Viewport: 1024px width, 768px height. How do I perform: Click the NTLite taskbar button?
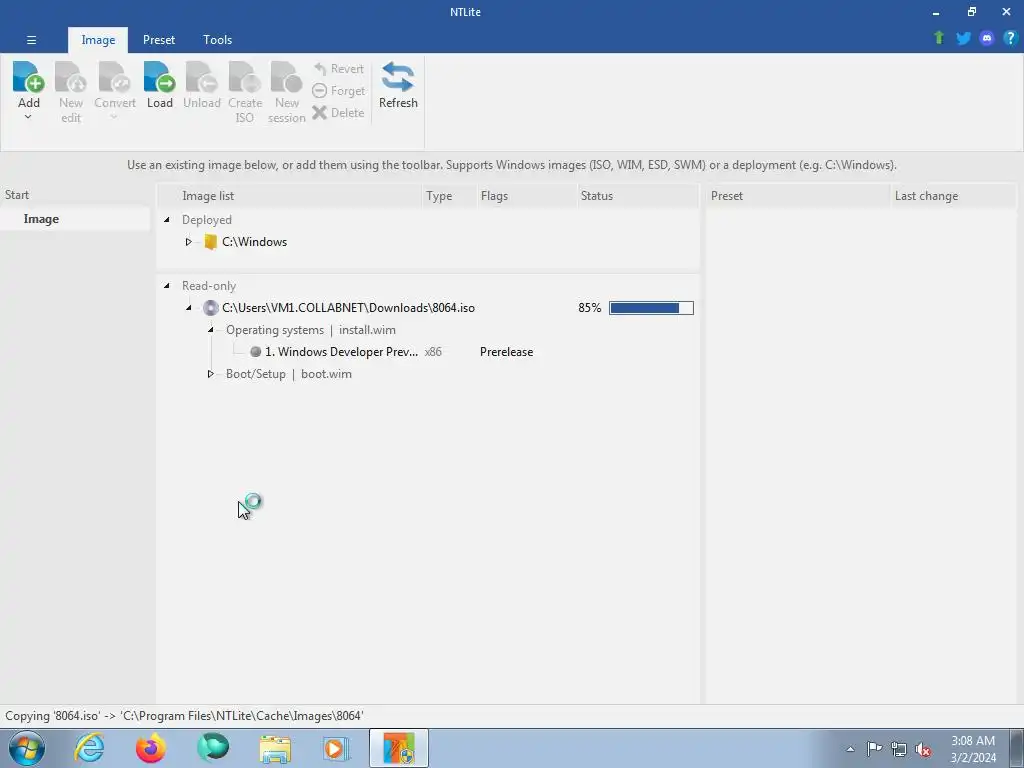(399, 748)
